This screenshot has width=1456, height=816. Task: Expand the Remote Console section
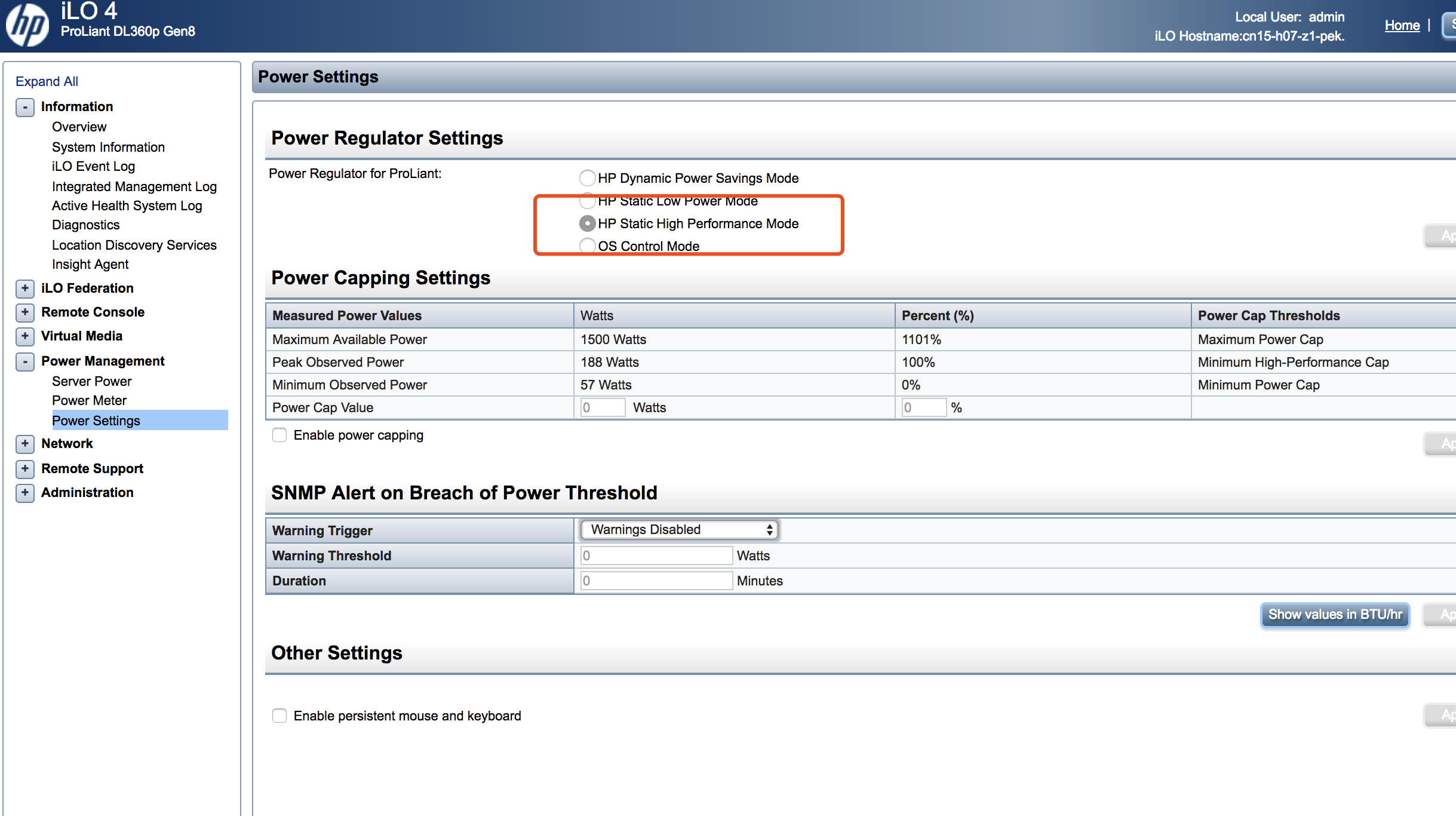[24, 312]
